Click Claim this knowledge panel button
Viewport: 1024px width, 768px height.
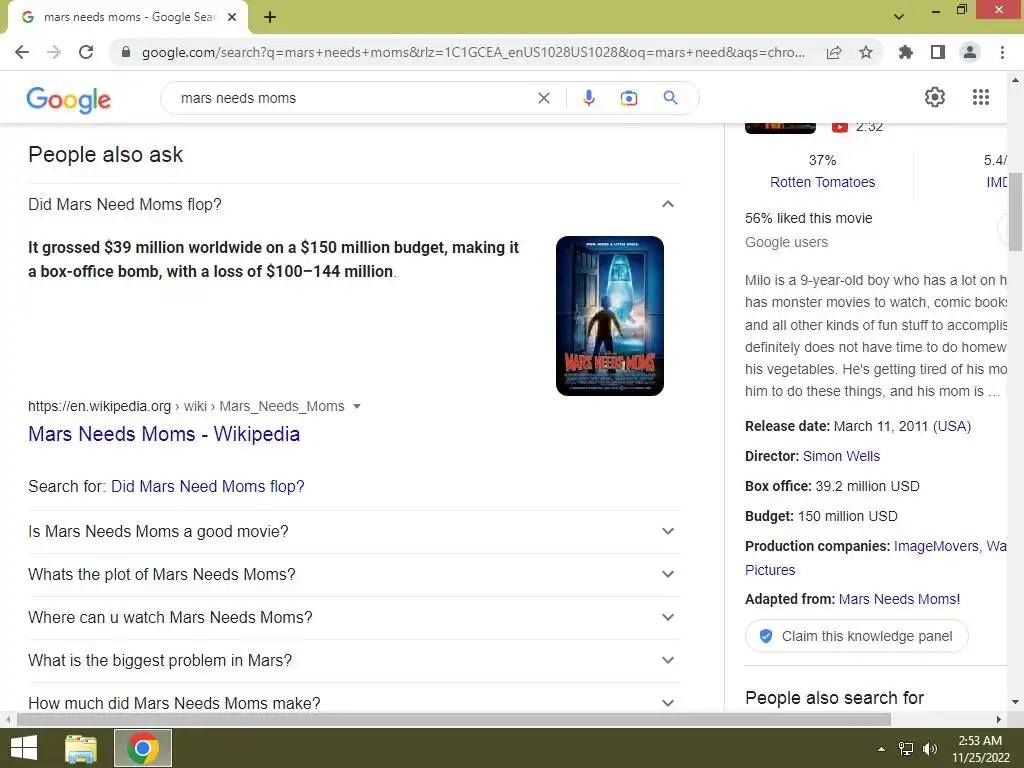click(x=856, y=636)
